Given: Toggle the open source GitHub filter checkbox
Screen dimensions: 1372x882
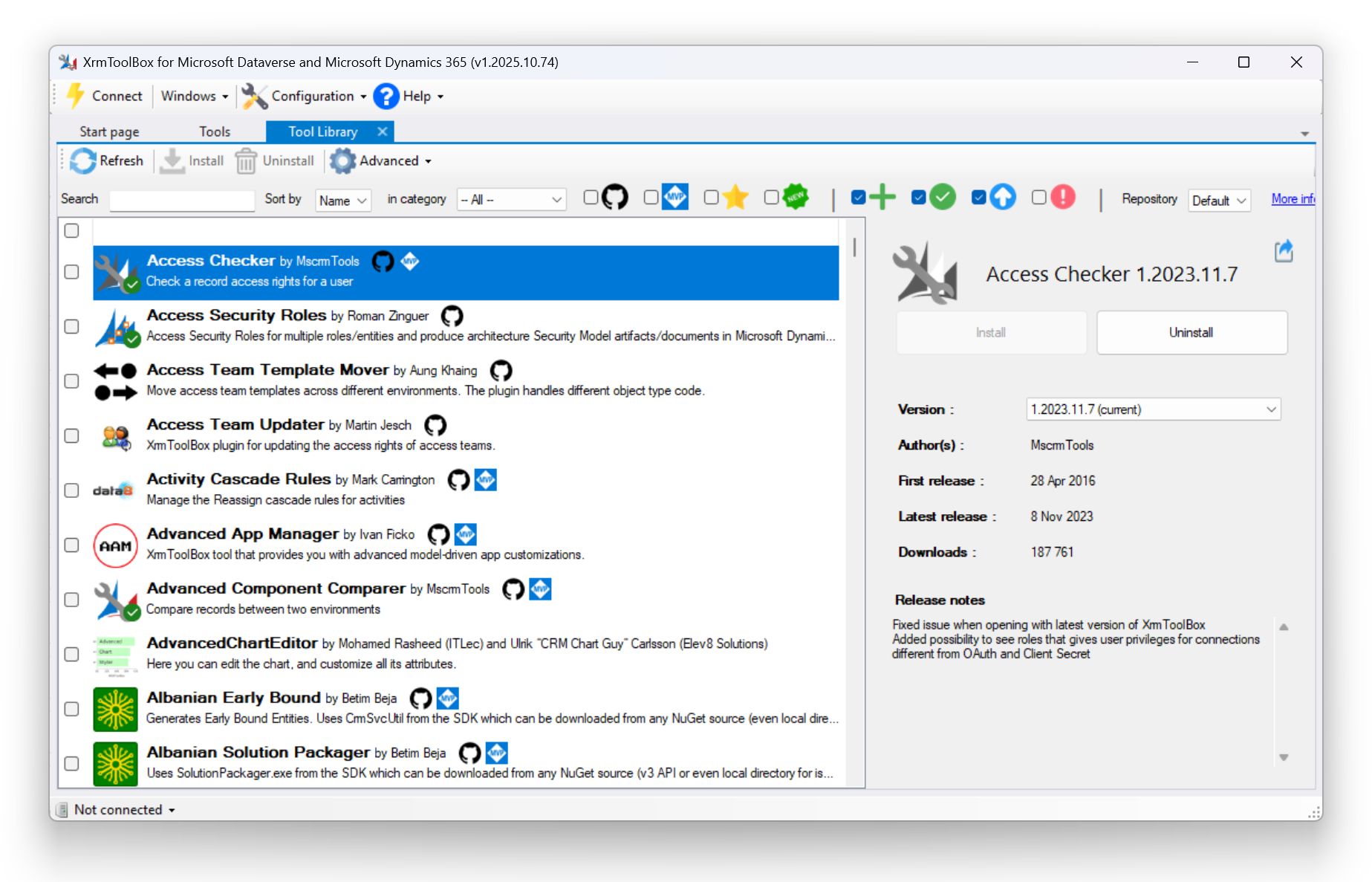Looking at the screenshot, I should (591, 197).
